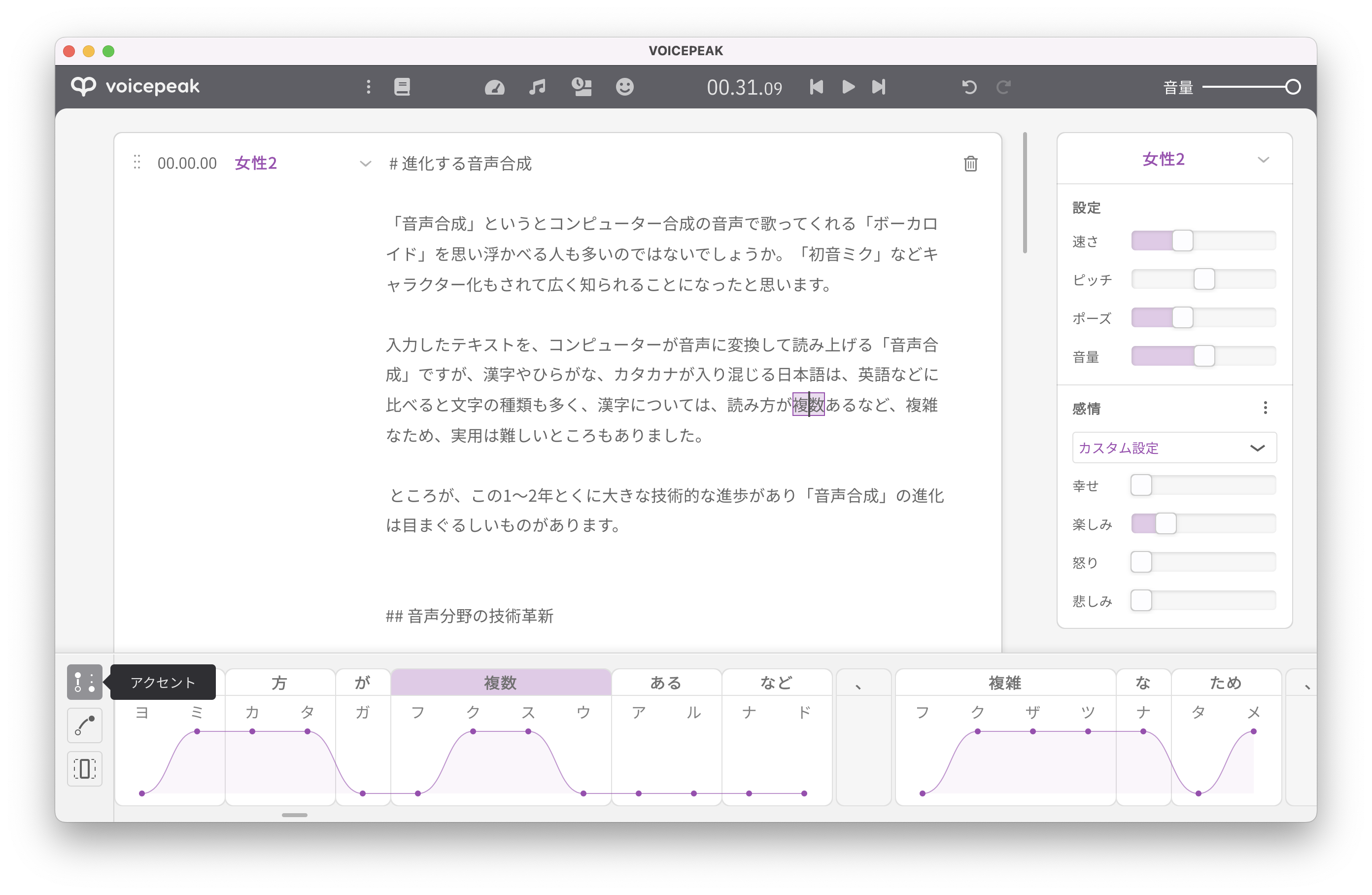Select the 複雑 word segment in the accent editor
The height and width of the screenshot is (895, 1372).
1004,683
